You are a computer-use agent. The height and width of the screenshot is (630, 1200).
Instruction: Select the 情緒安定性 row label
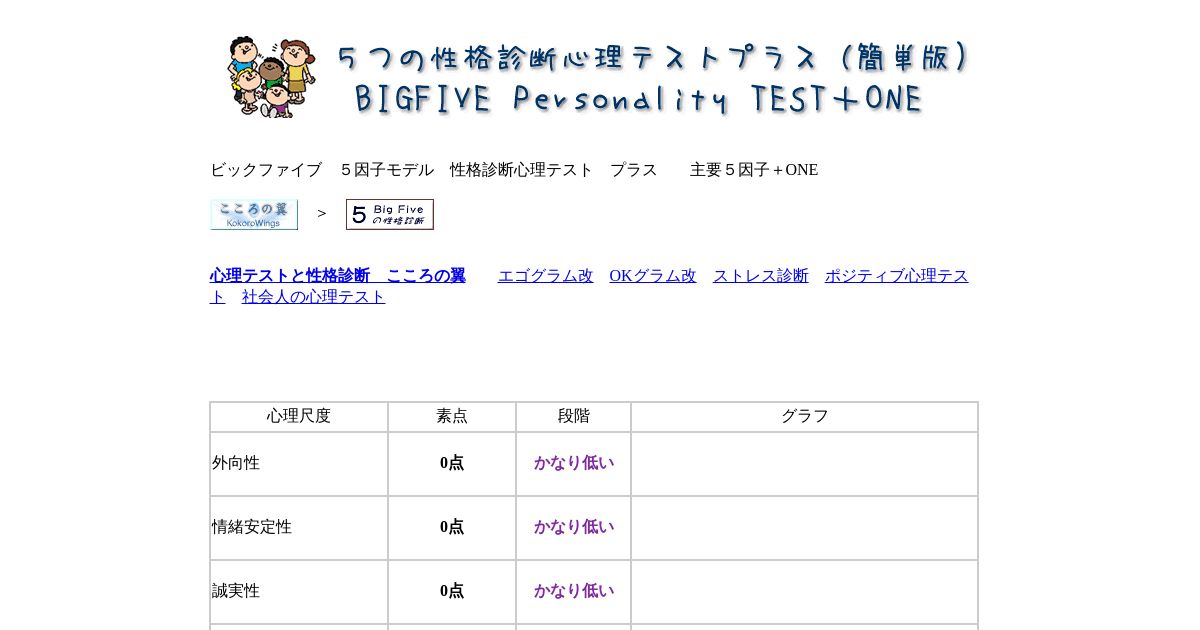(252, 527)
